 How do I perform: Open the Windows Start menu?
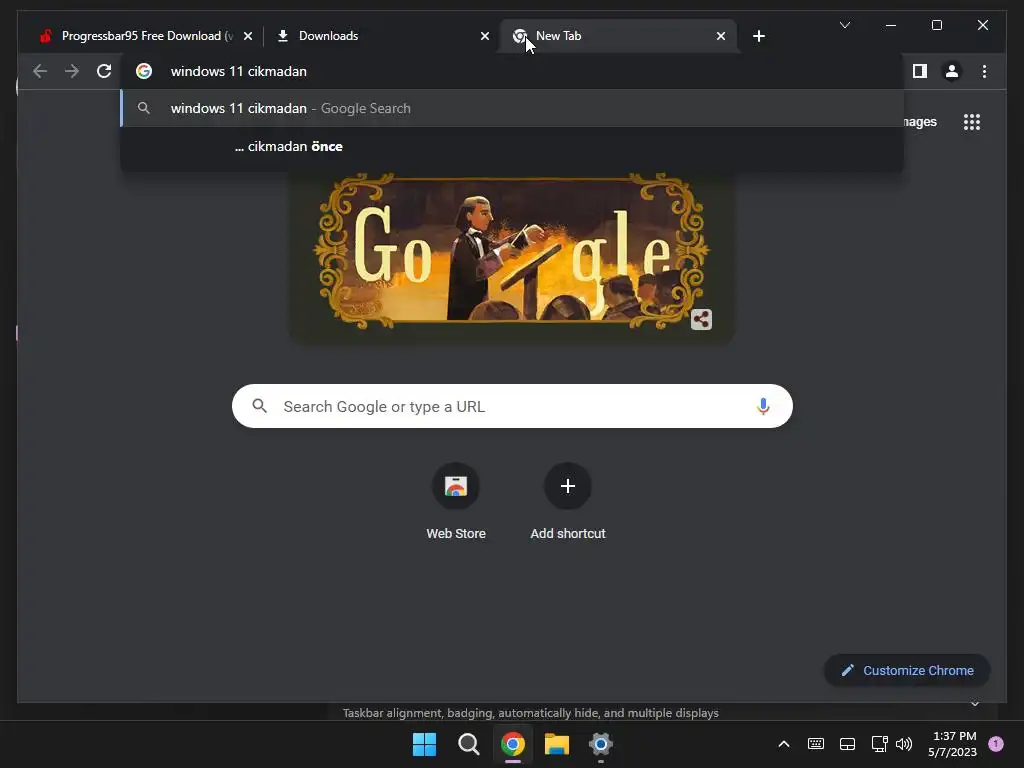424,744
